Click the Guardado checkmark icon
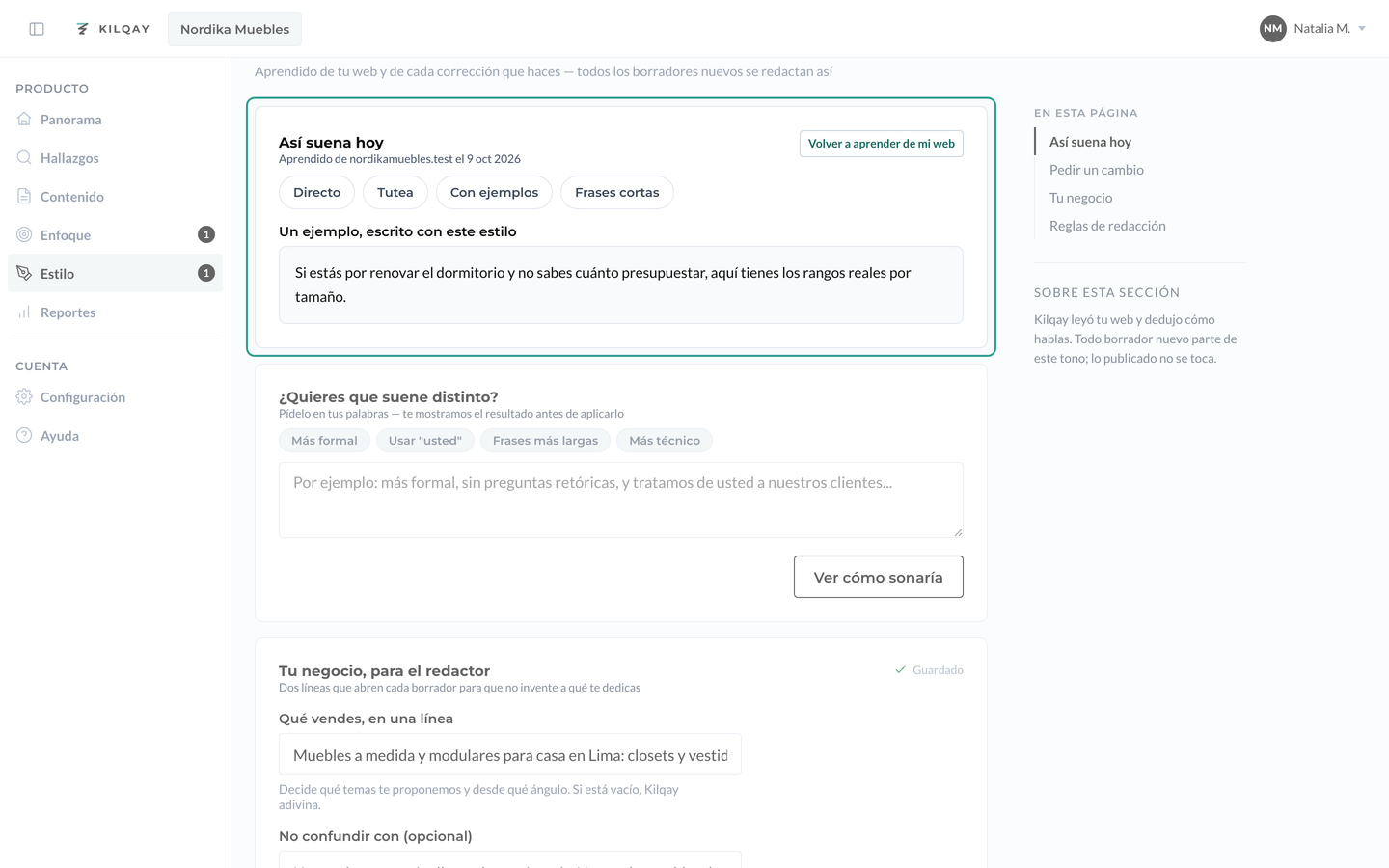This screenshot has width=1389, height=868. pyautogui.click(x=900, y=670)
